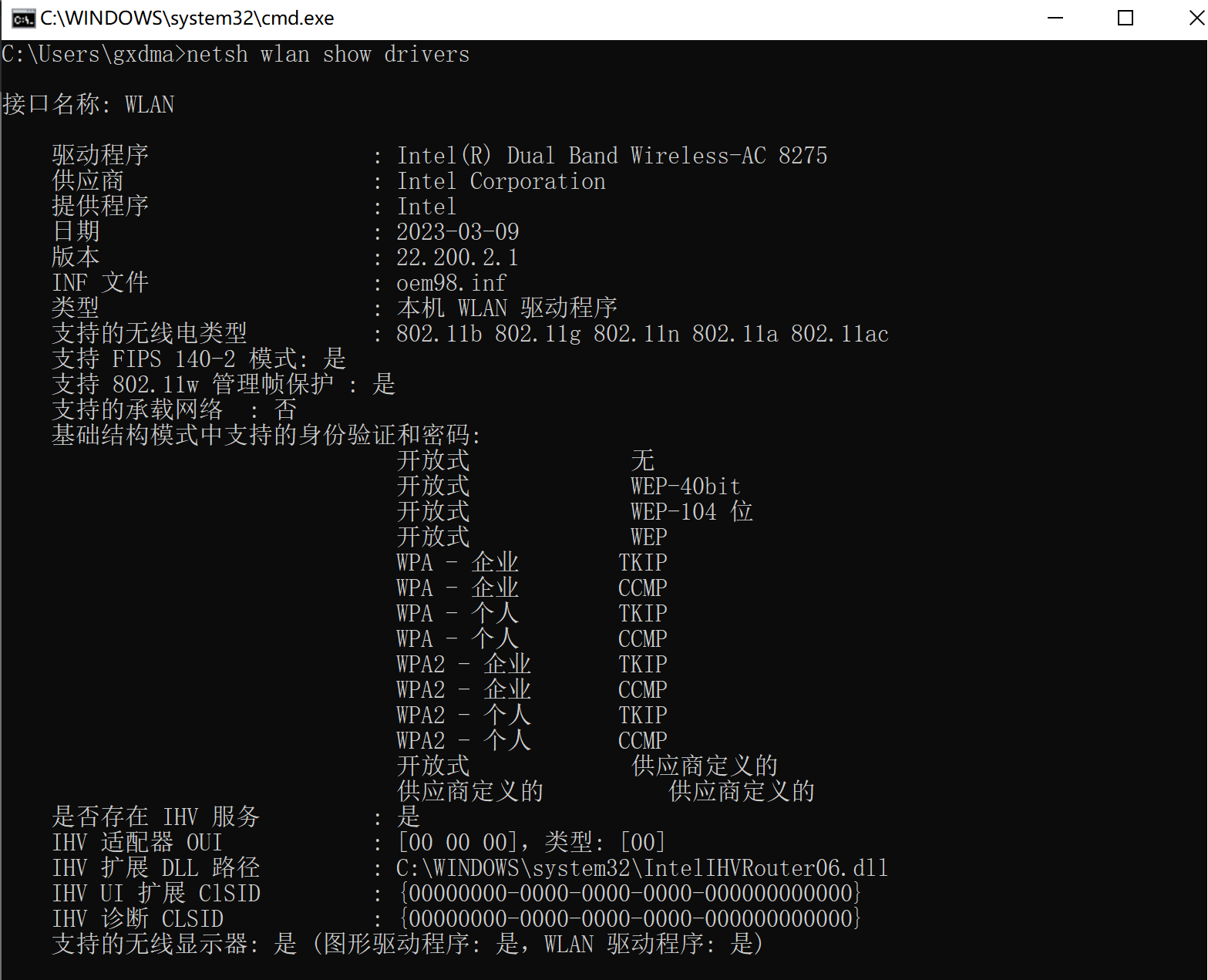Click radio type 802.11b
This screenshot has height=980, width=1208.
(x=439, y=334)
